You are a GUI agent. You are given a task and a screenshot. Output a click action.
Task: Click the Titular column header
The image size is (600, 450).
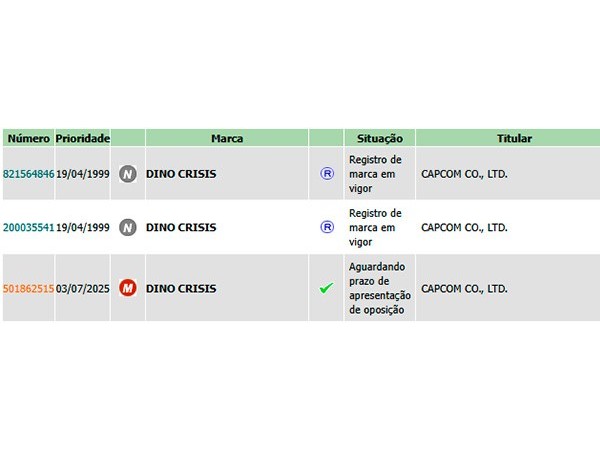click(514, 138)
